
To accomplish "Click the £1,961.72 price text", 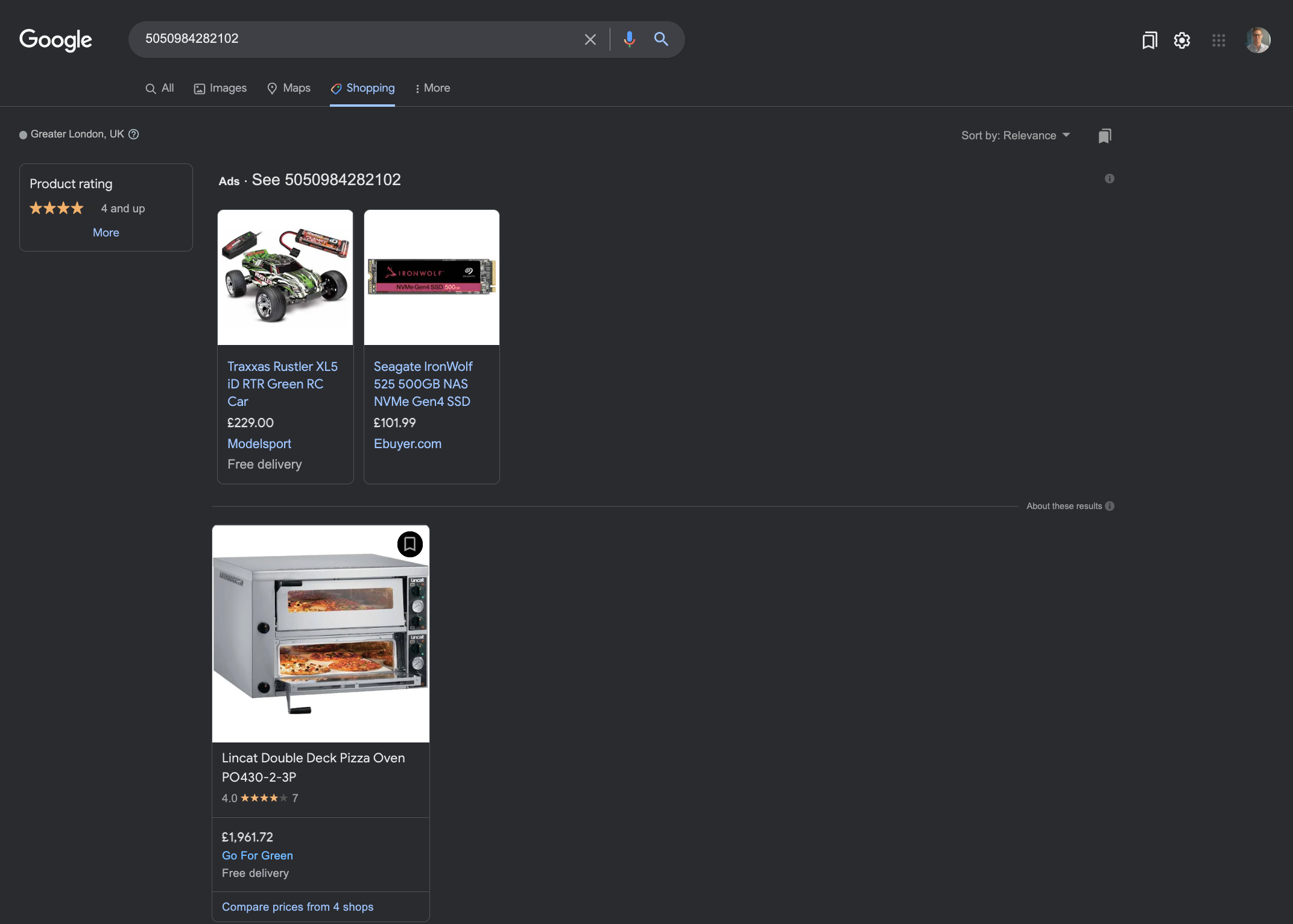I will coord(247,837).
